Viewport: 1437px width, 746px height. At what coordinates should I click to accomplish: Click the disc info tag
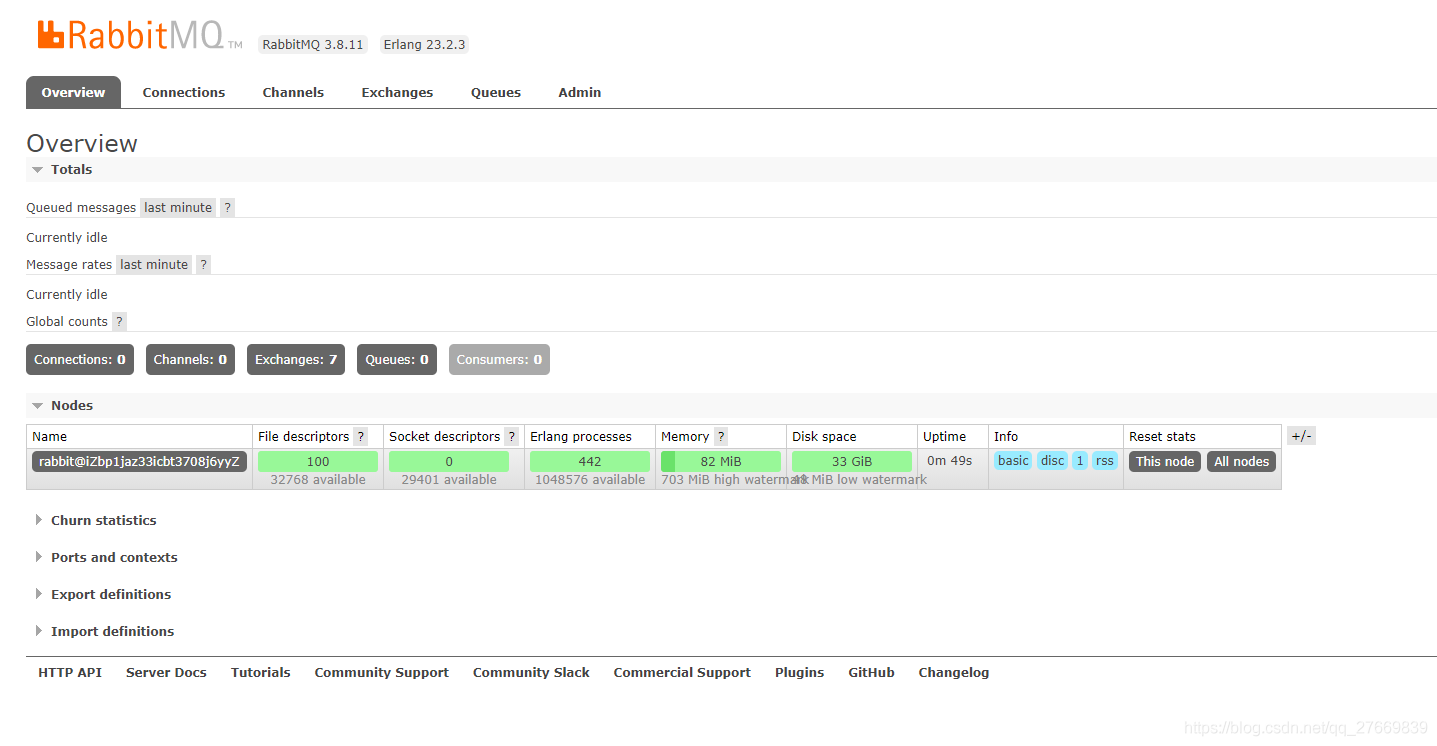pyautogui.click(x=1053, y=461)
